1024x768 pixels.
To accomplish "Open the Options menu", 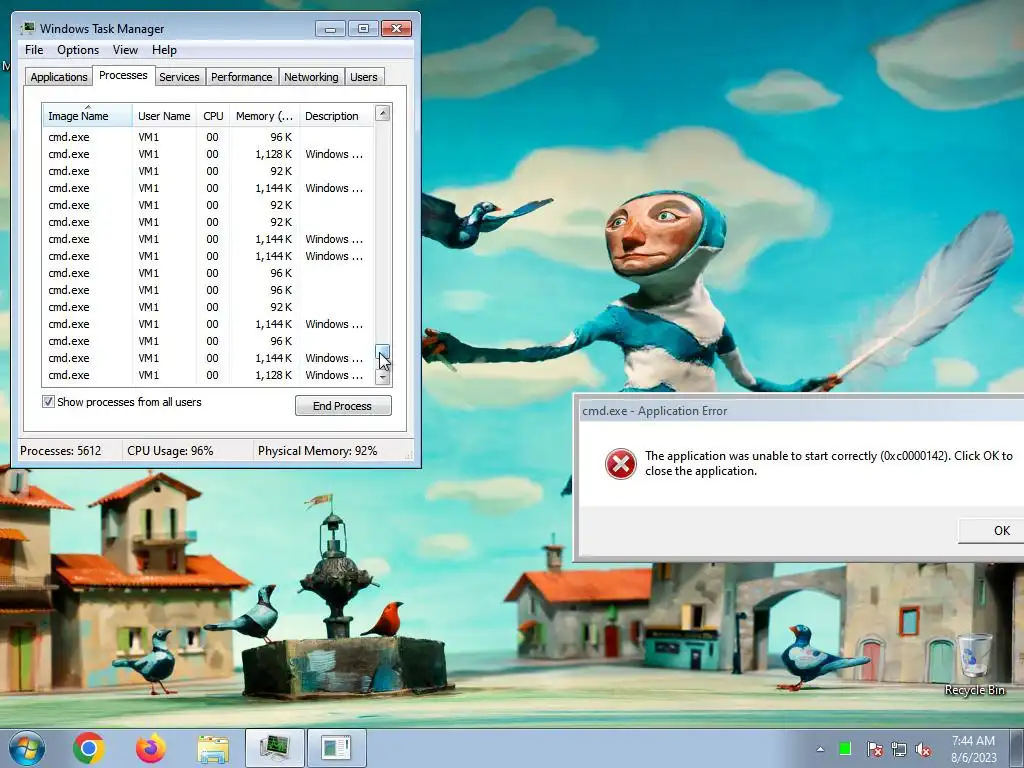I will (78, 50).
